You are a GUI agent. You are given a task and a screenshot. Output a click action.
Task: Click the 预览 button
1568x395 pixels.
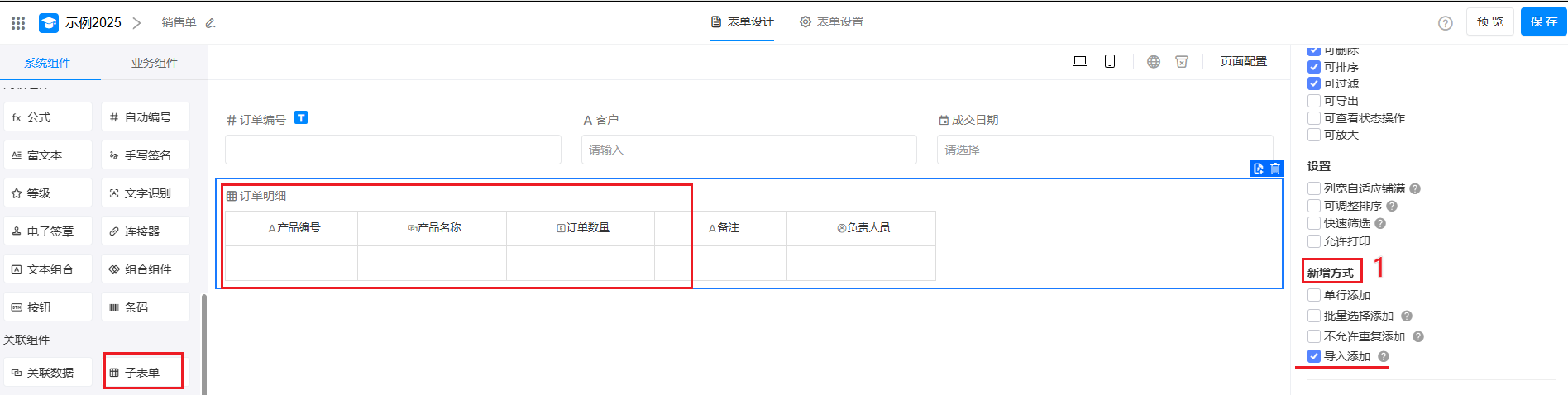click(x=1489, y=21)
